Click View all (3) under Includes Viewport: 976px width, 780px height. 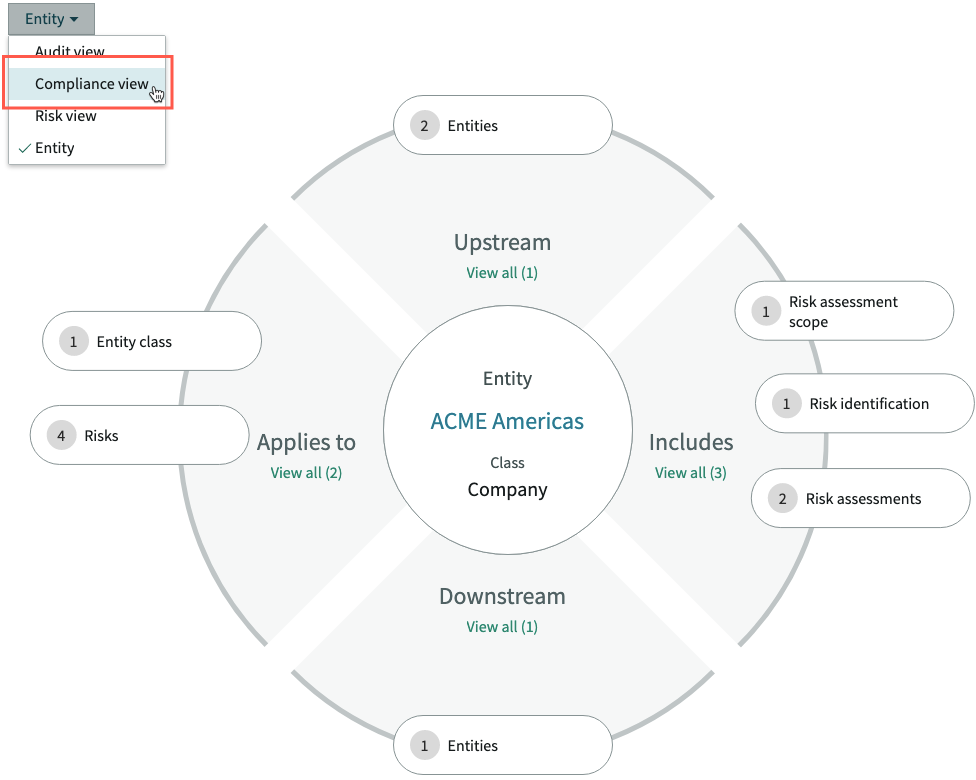point(691,472)
